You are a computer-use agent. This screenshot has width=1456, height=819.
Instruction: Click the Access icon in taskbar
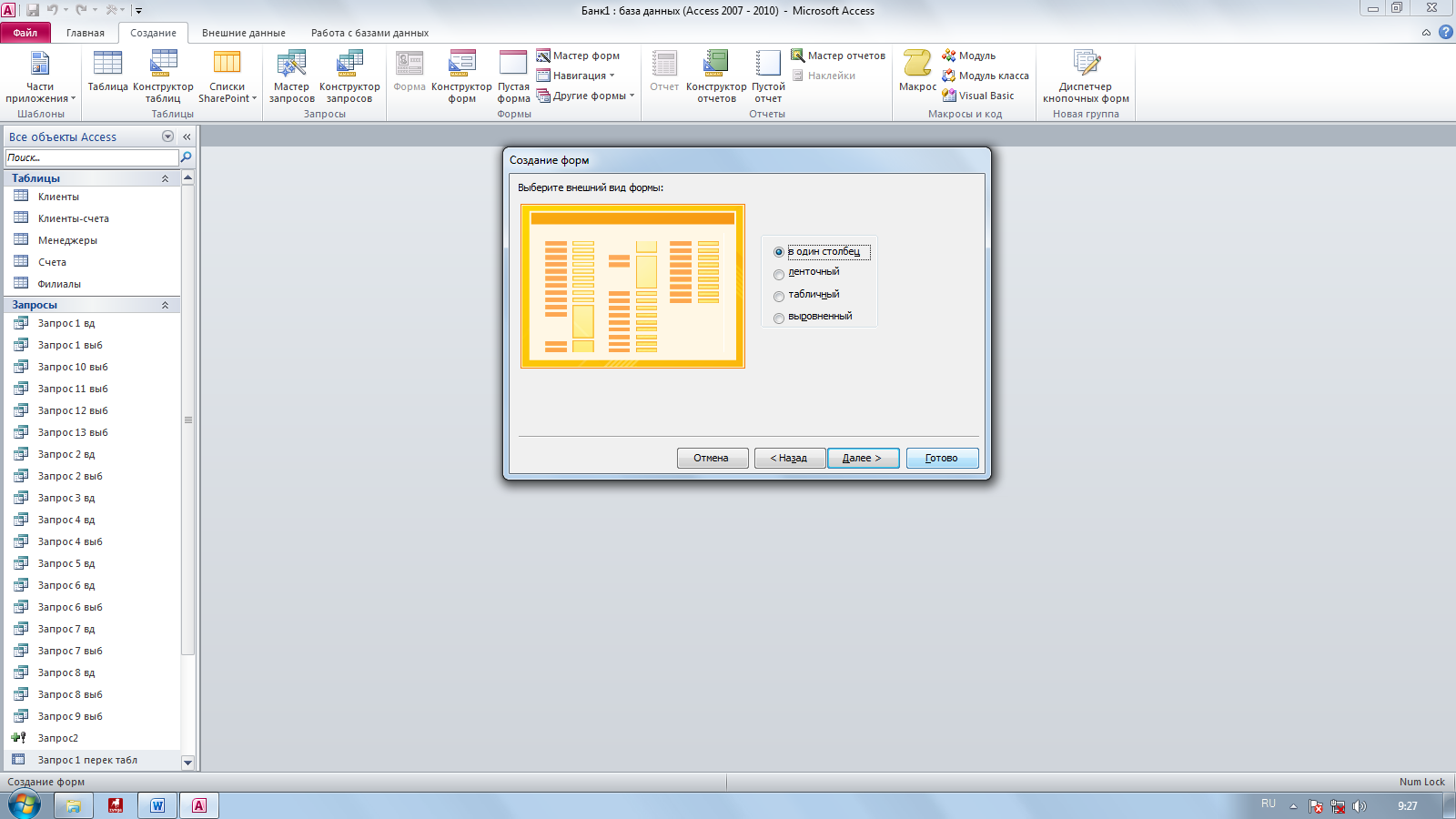199,805
